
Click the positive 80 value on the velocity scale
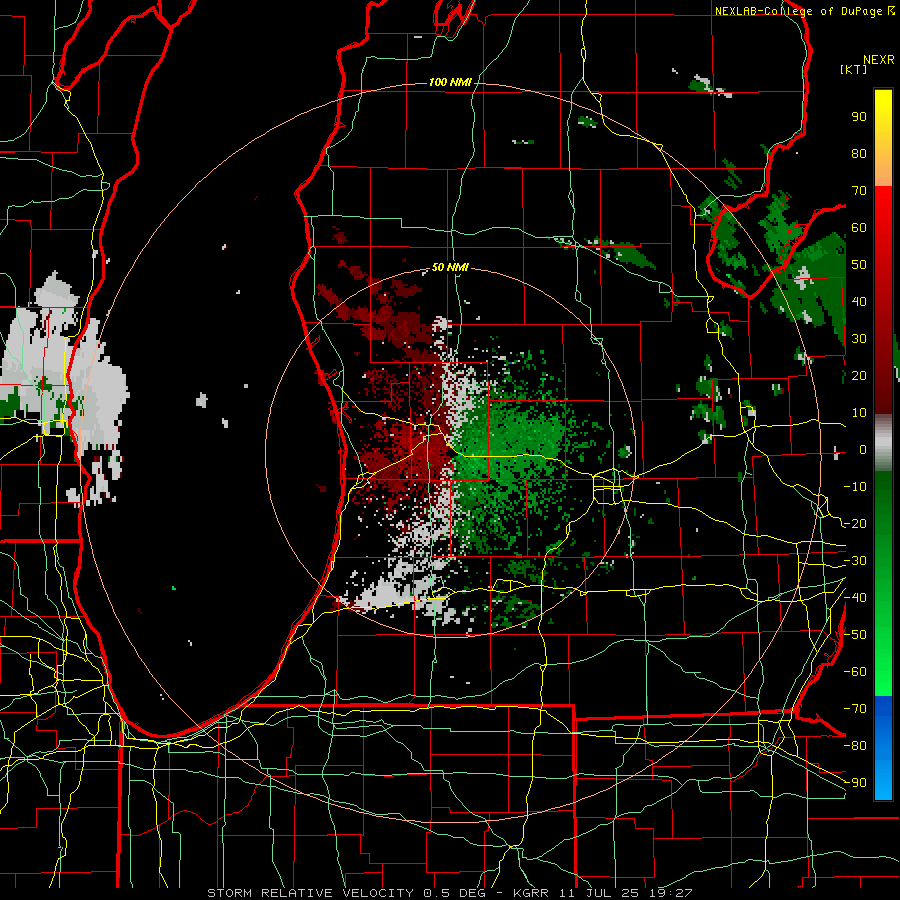[x=859, y=153]
